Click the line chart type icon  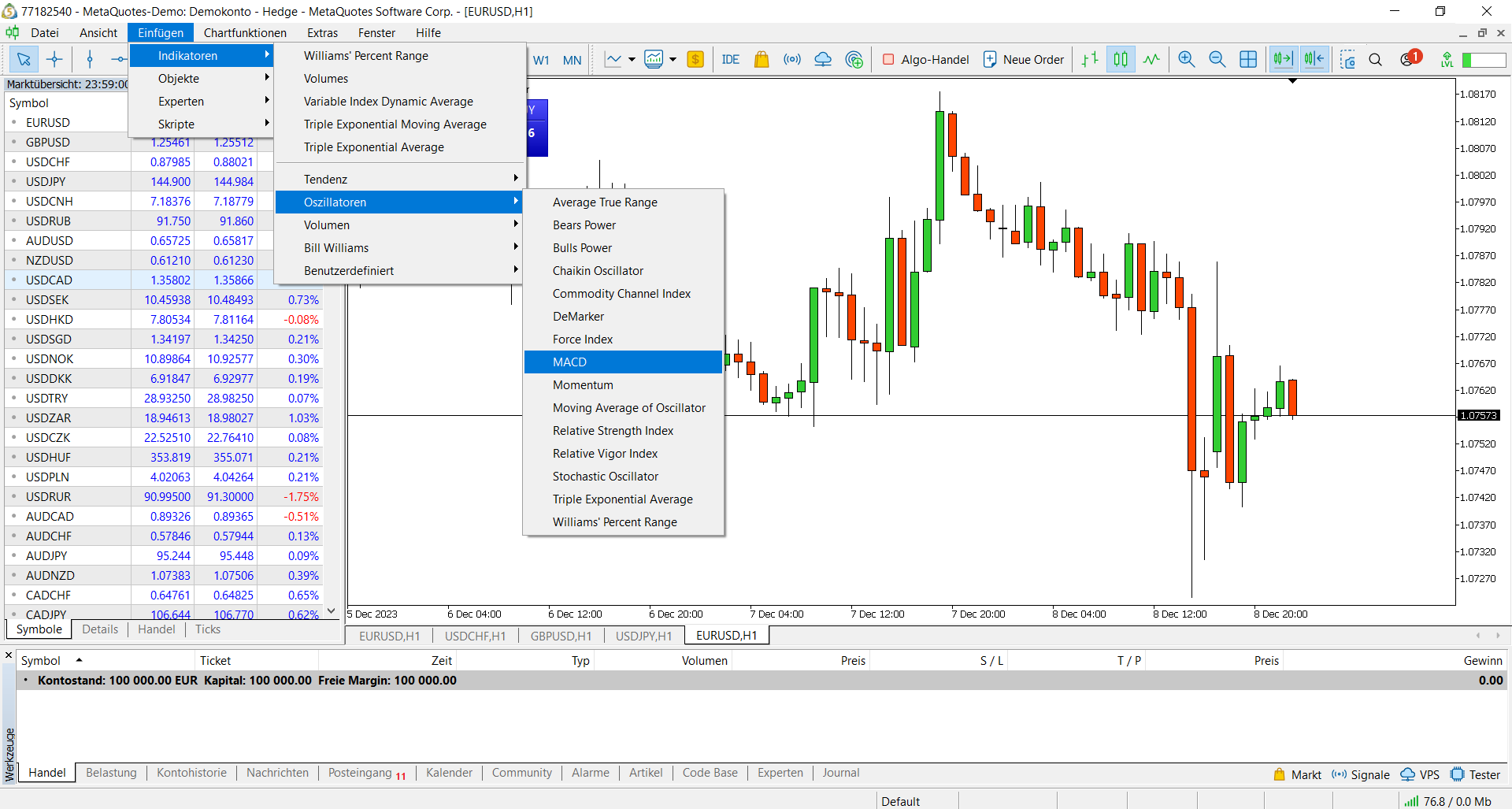(613, 59)
